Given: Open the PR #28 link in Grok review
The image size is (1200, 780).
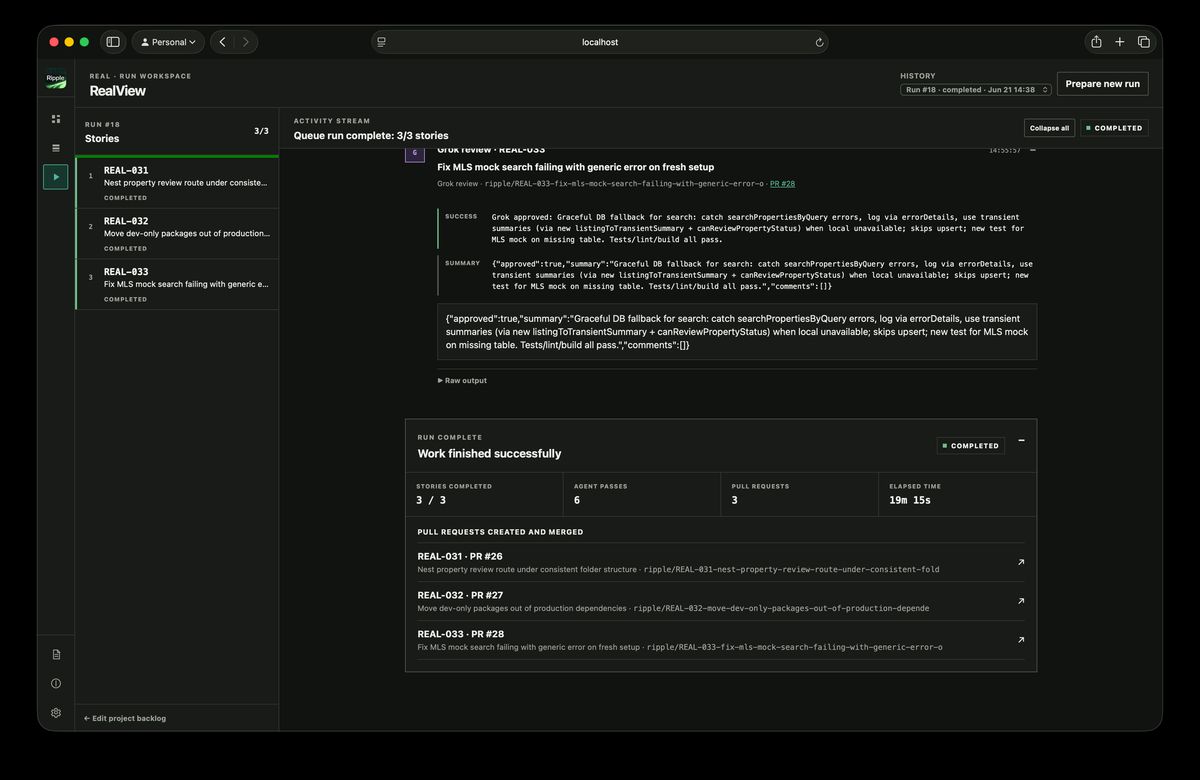Looking at the screenshot, I should (782, 184).
